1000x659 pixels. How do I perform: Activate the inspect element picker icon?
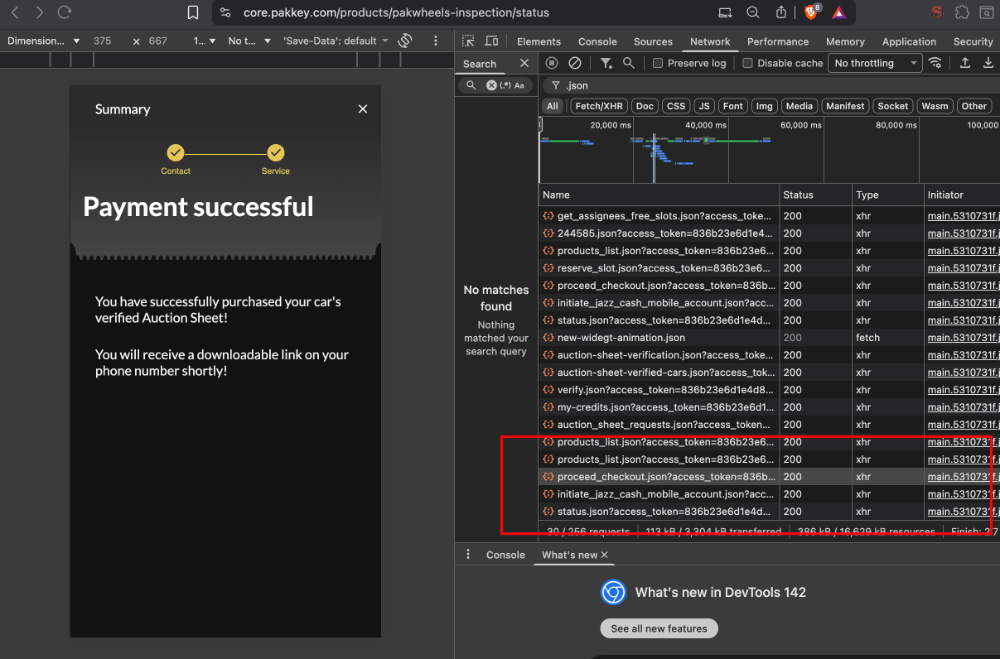[x=469, y=41]
